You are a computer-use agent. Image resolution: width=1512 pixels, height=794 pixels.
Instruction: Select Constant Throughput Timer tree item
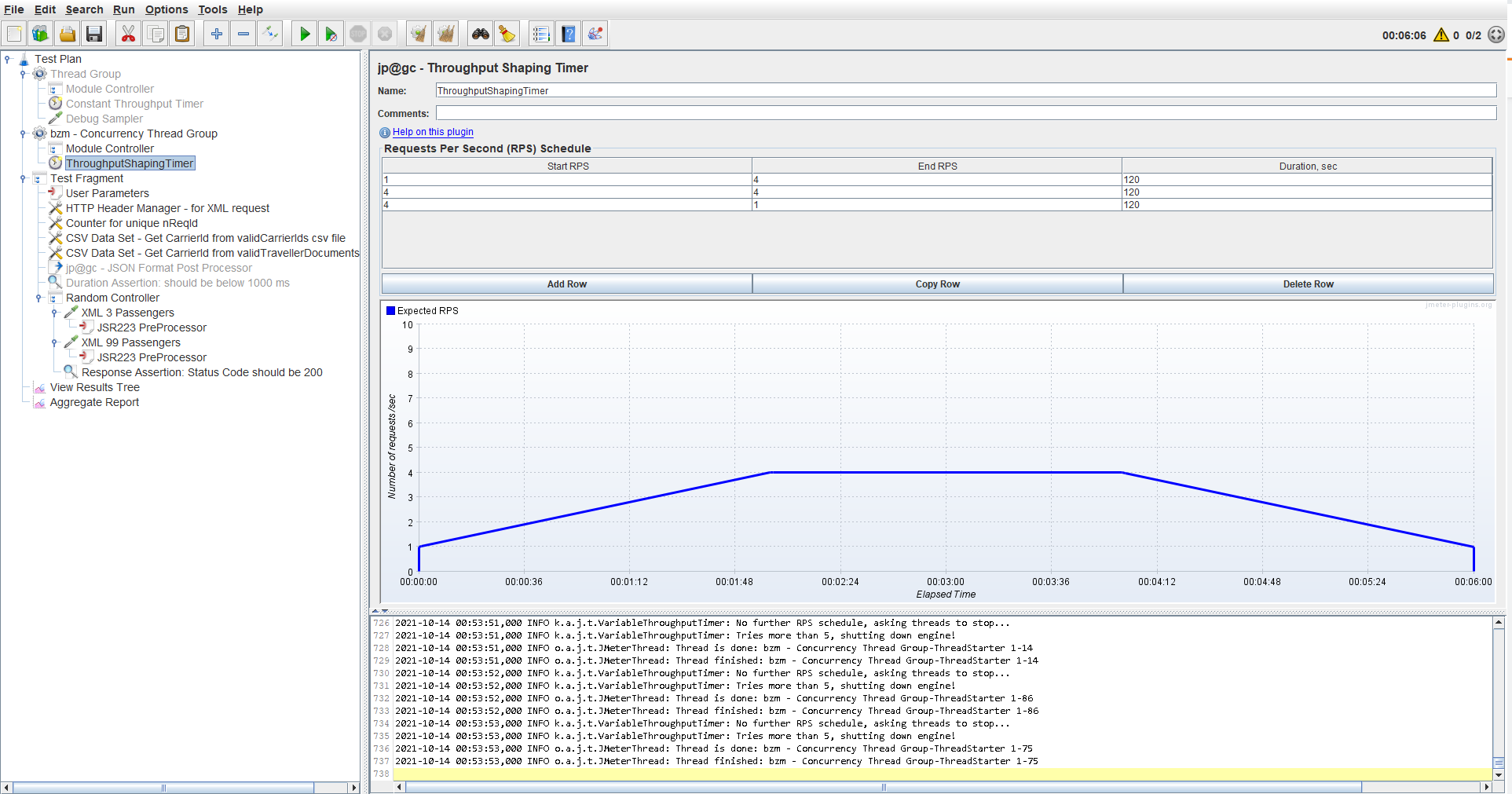tap(134, 104)
